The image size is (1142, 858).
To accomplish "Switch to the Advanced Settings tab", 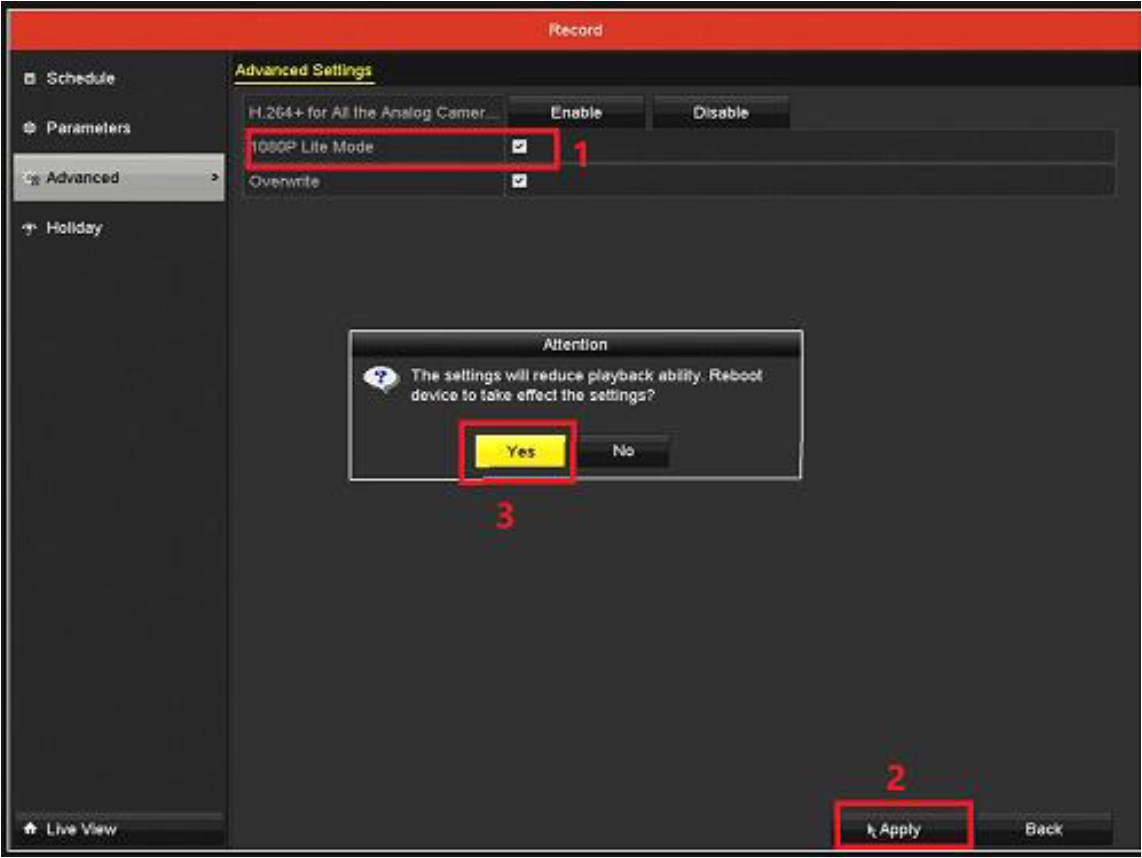I will 303,71.
